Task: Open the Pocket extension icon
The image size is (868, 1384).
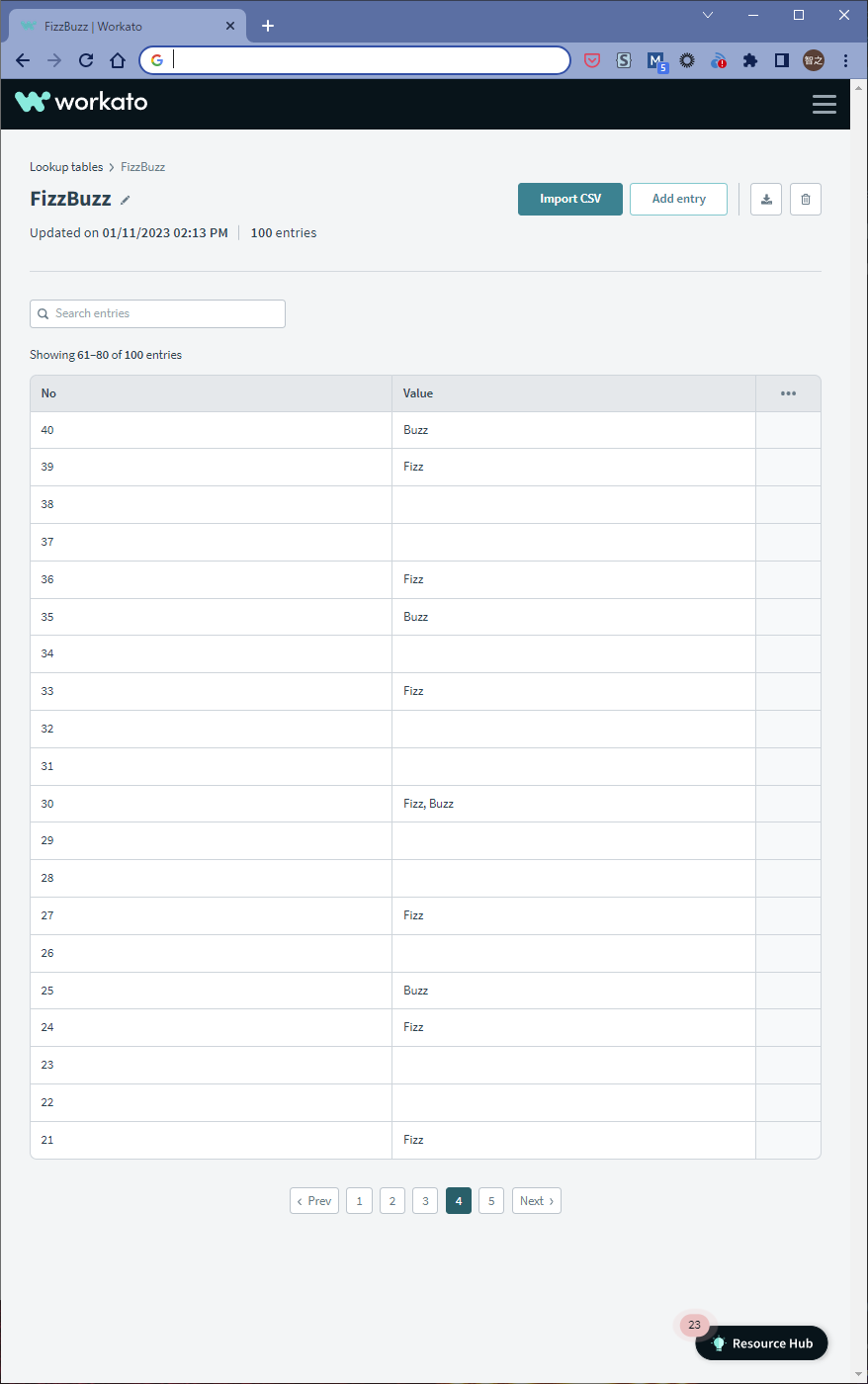Action: 592,60
